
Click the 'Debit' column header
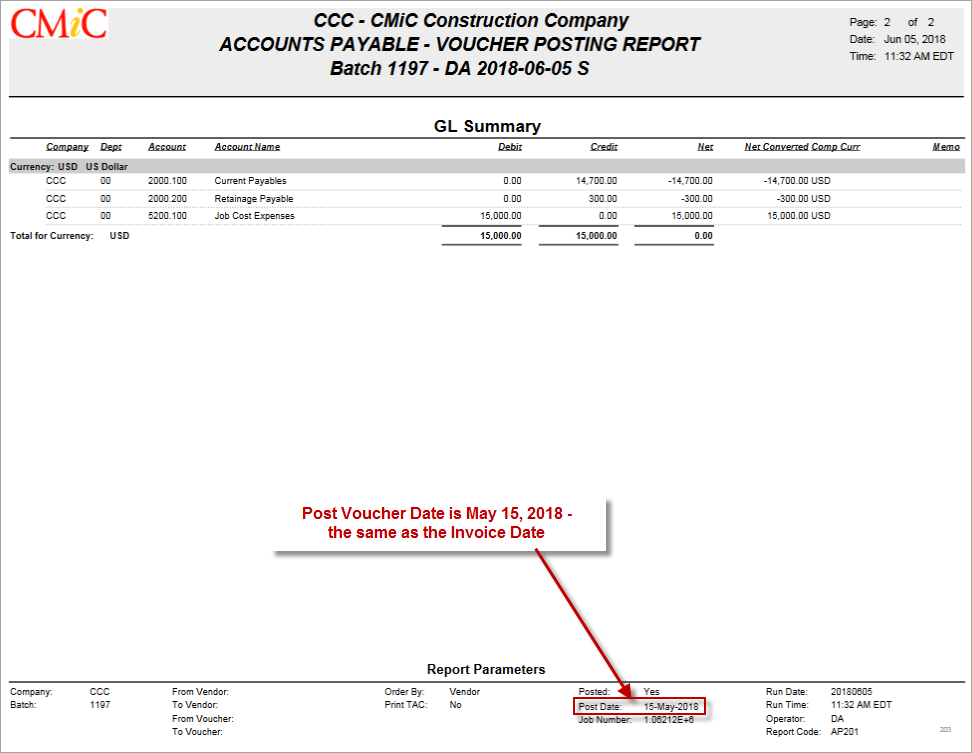point(510,147)
